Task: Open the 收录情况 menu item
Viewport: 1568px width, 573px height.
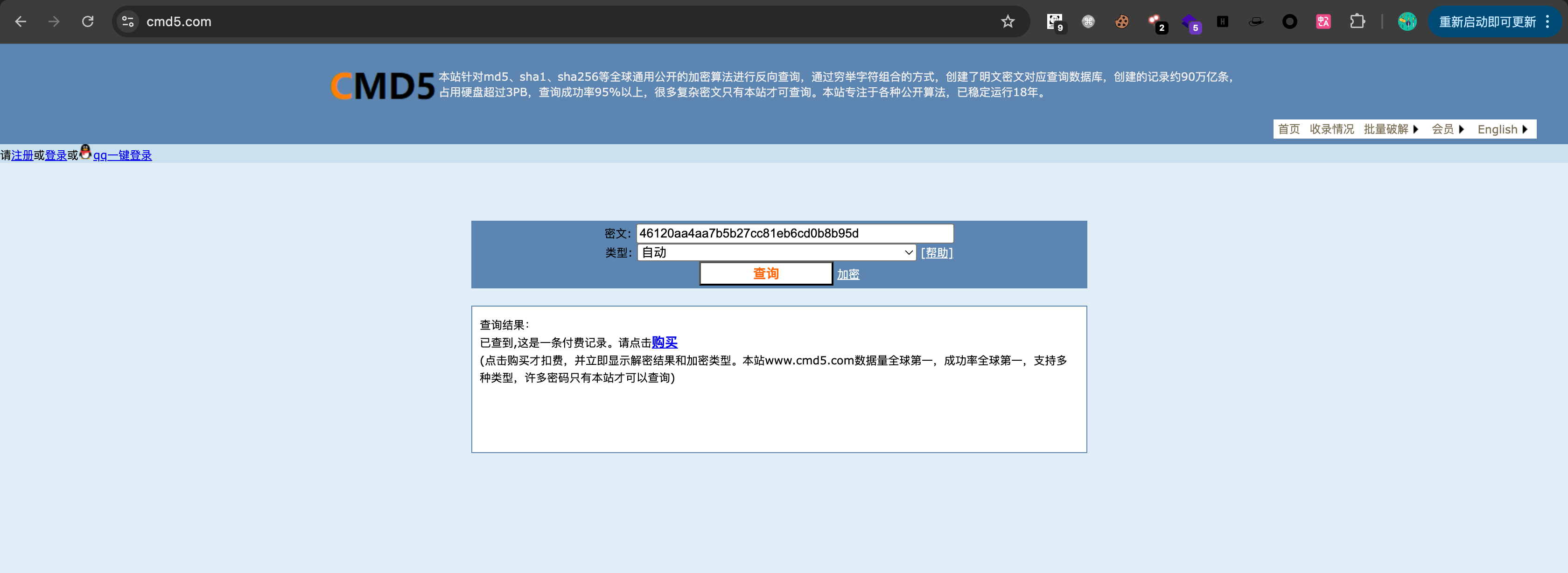Action: click(x=1331, y=129)
